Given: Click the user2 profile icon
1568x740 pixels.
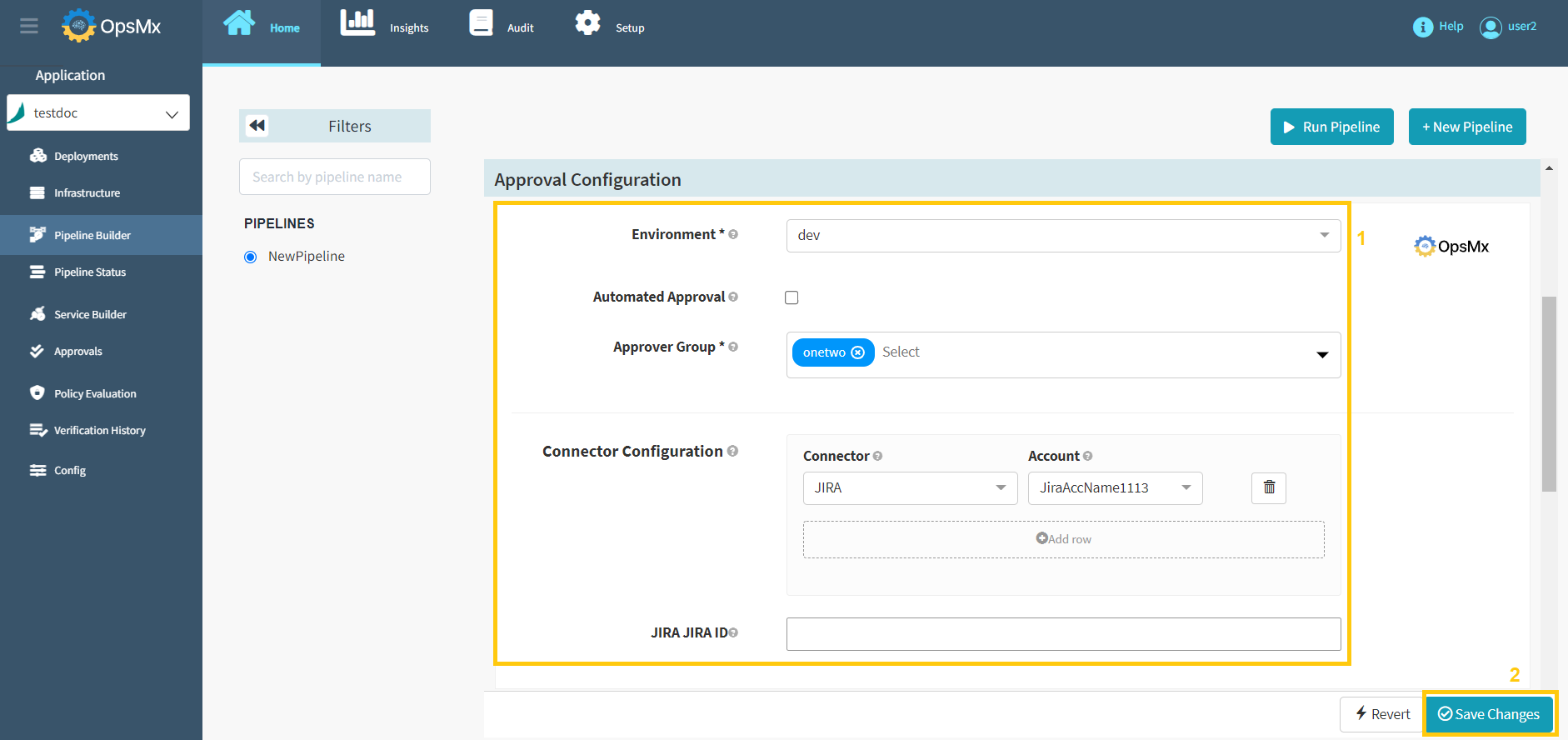Looking at the screenshot, I should tap(1490, 27).
